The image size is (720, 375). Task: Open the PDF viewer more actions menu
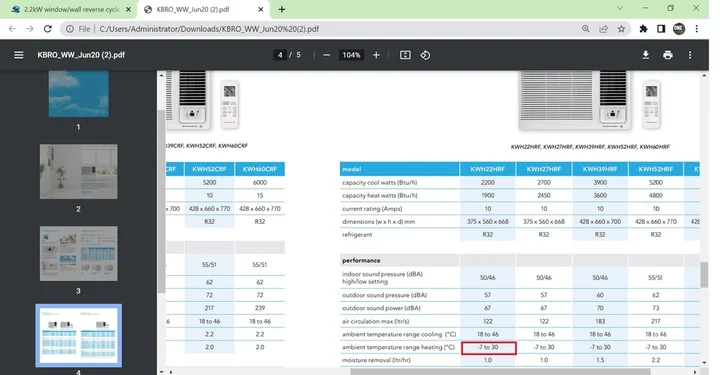[x=690, y=55]
